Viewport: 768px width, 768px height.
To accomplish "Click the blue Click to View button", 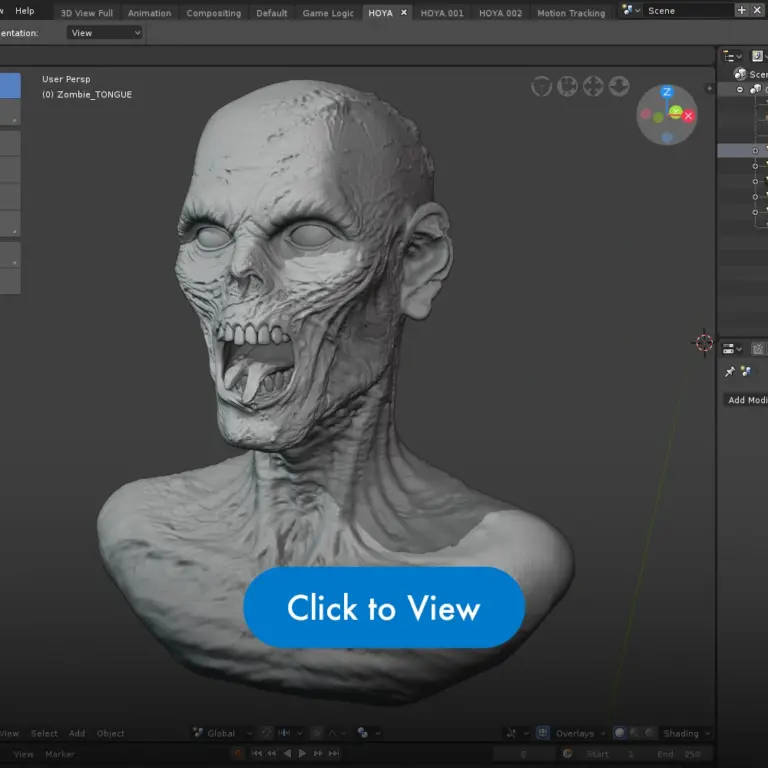I will coord(384,607).
